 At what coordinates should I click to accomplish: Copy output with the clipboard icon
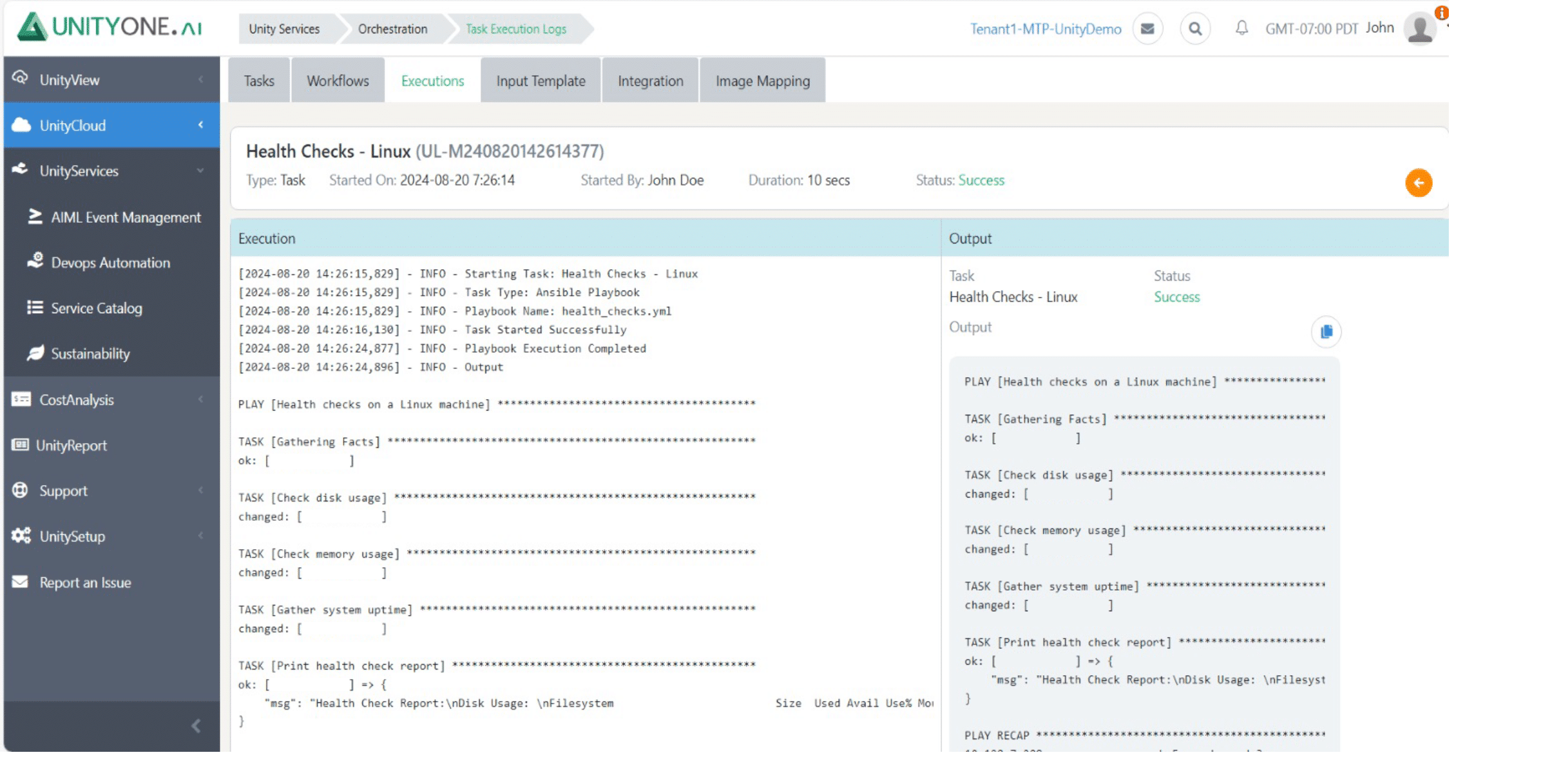[x=1326, y=331]
